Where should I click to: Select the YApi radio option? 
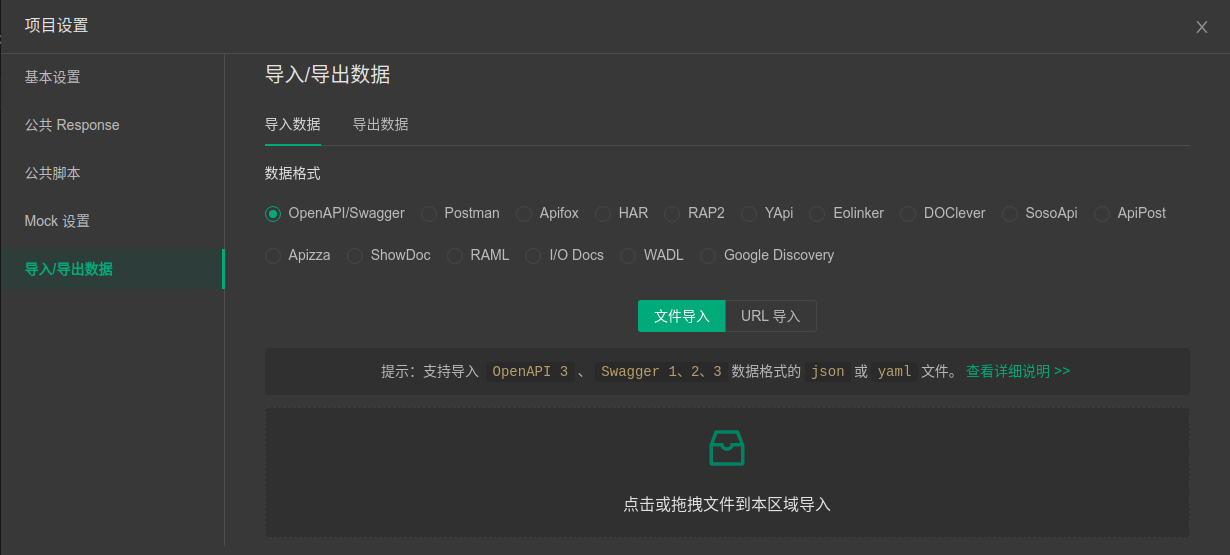pyautogui.click(x=749, y=213)
